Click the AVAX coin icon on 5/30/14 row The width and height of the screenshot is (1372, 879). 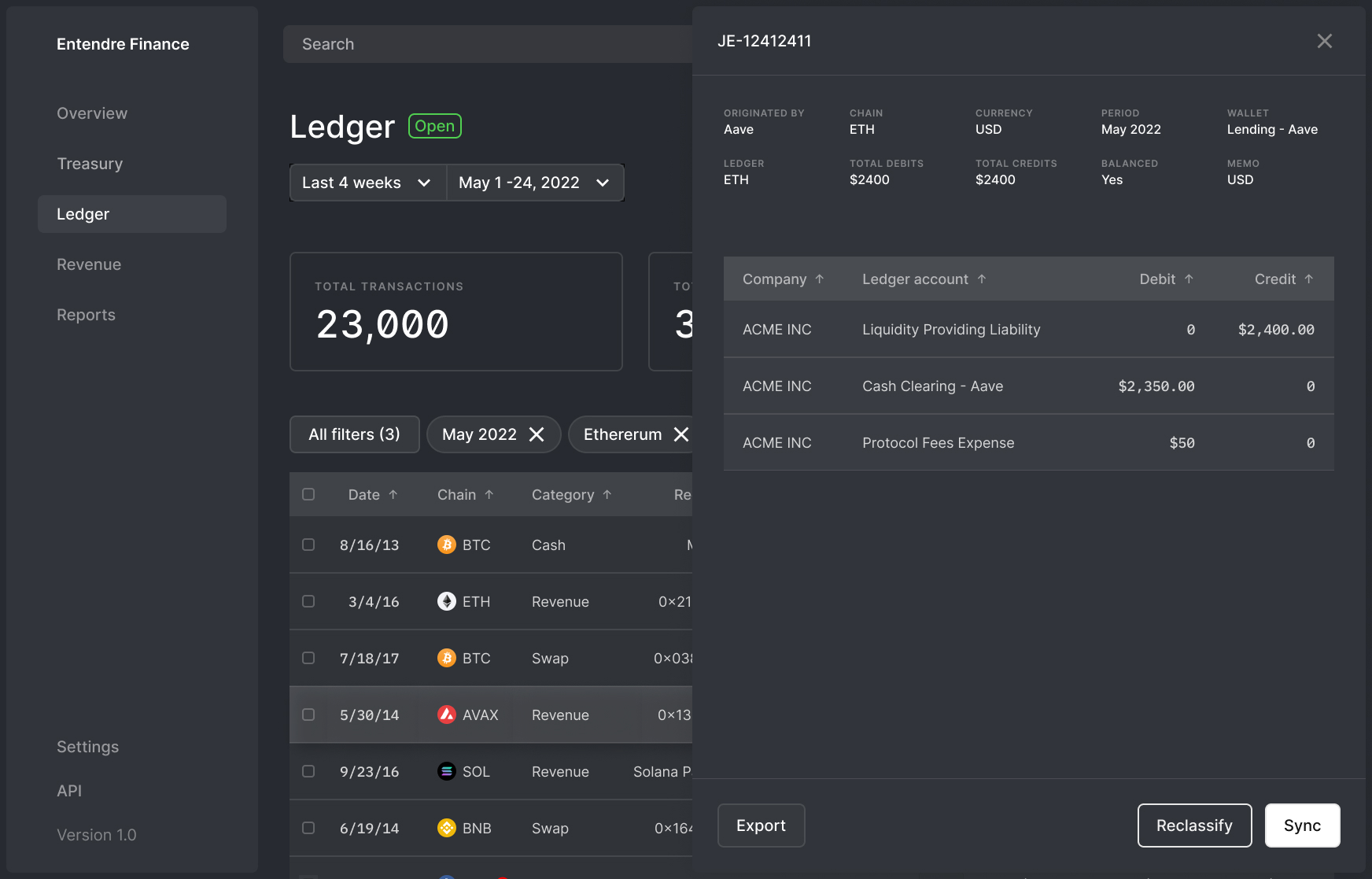447,715
